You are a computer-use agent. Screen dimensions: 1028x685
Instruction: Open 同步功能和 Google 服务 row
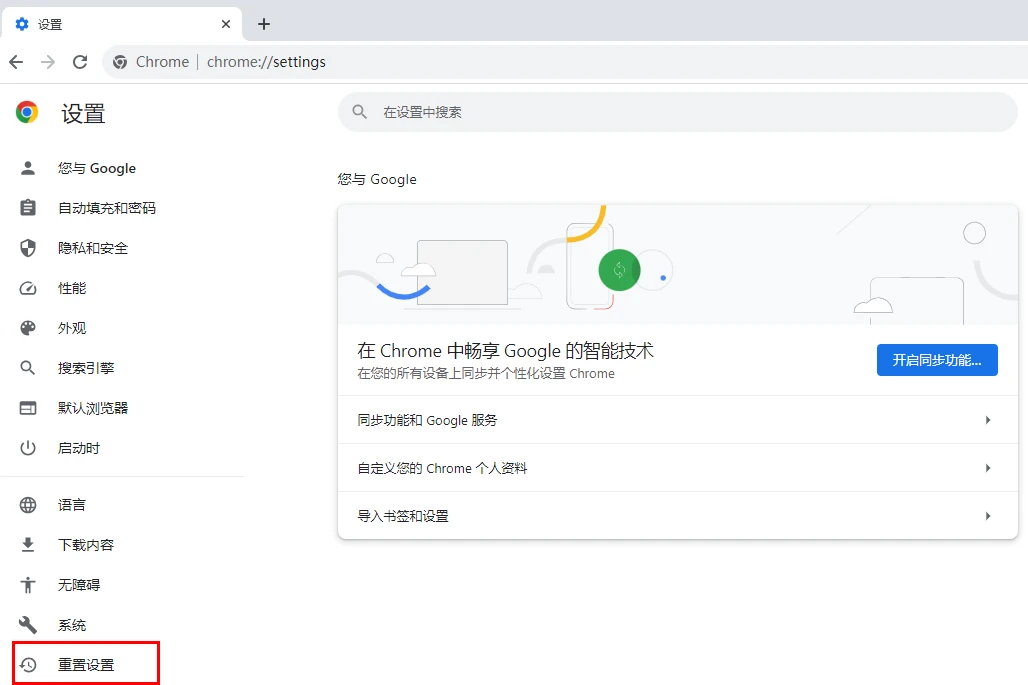677,420
